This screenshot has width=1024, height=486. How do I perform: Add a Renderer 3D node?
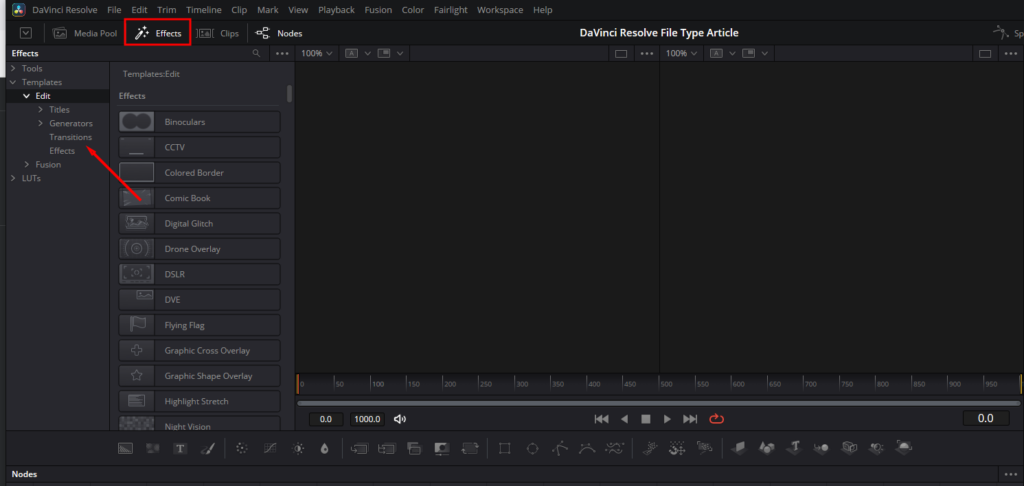(x=904, y=448)
